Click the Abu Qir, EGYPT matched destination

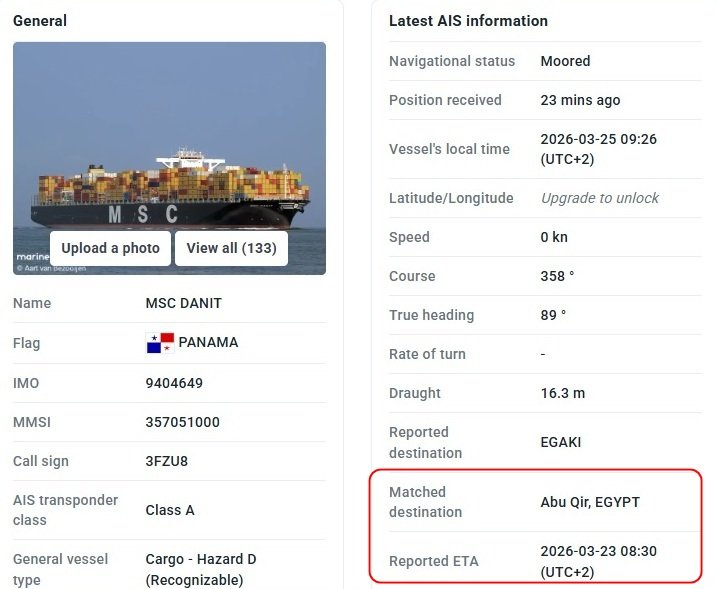[590, 502]
